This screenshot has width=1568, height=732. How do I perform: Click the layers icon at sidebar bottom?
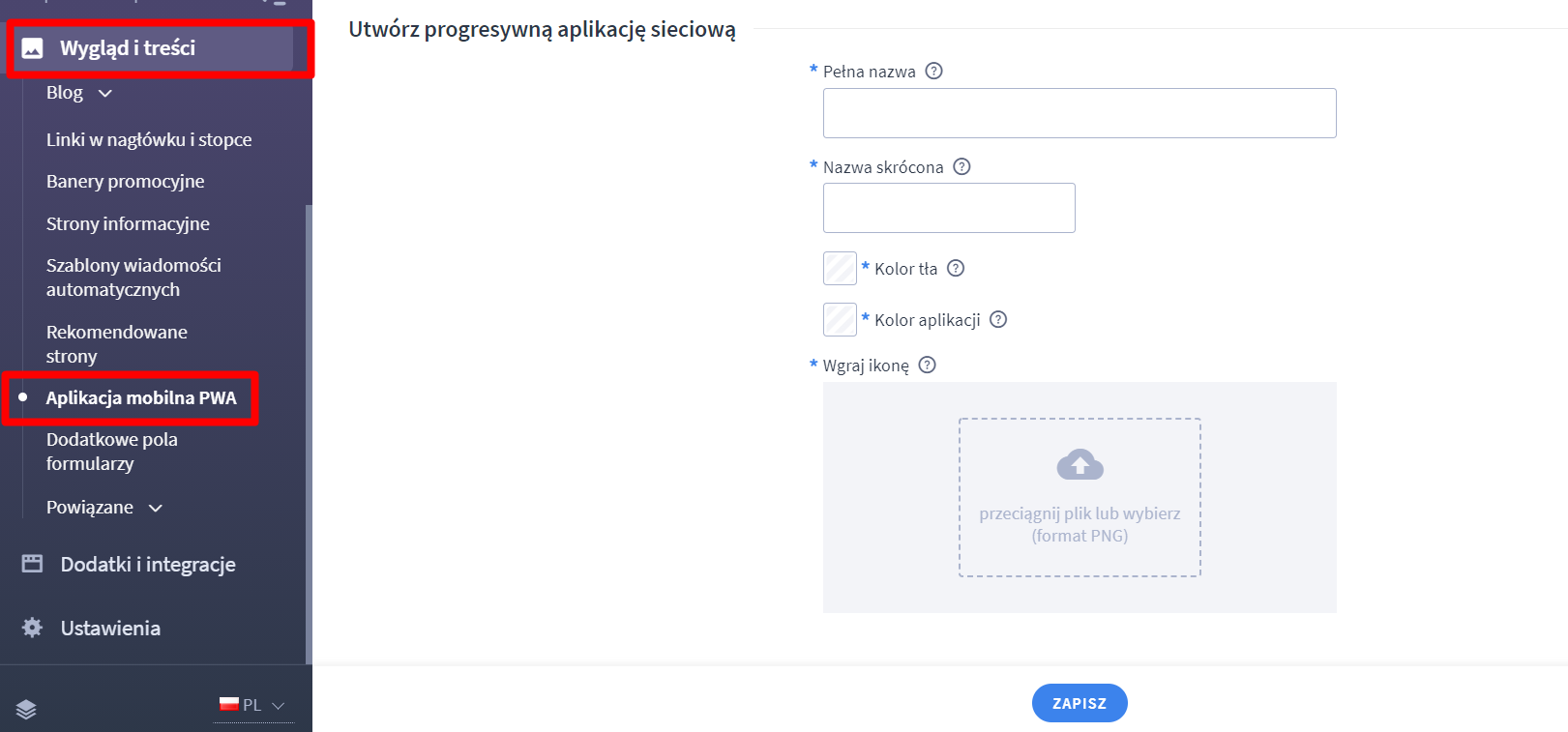pos(26,709)
